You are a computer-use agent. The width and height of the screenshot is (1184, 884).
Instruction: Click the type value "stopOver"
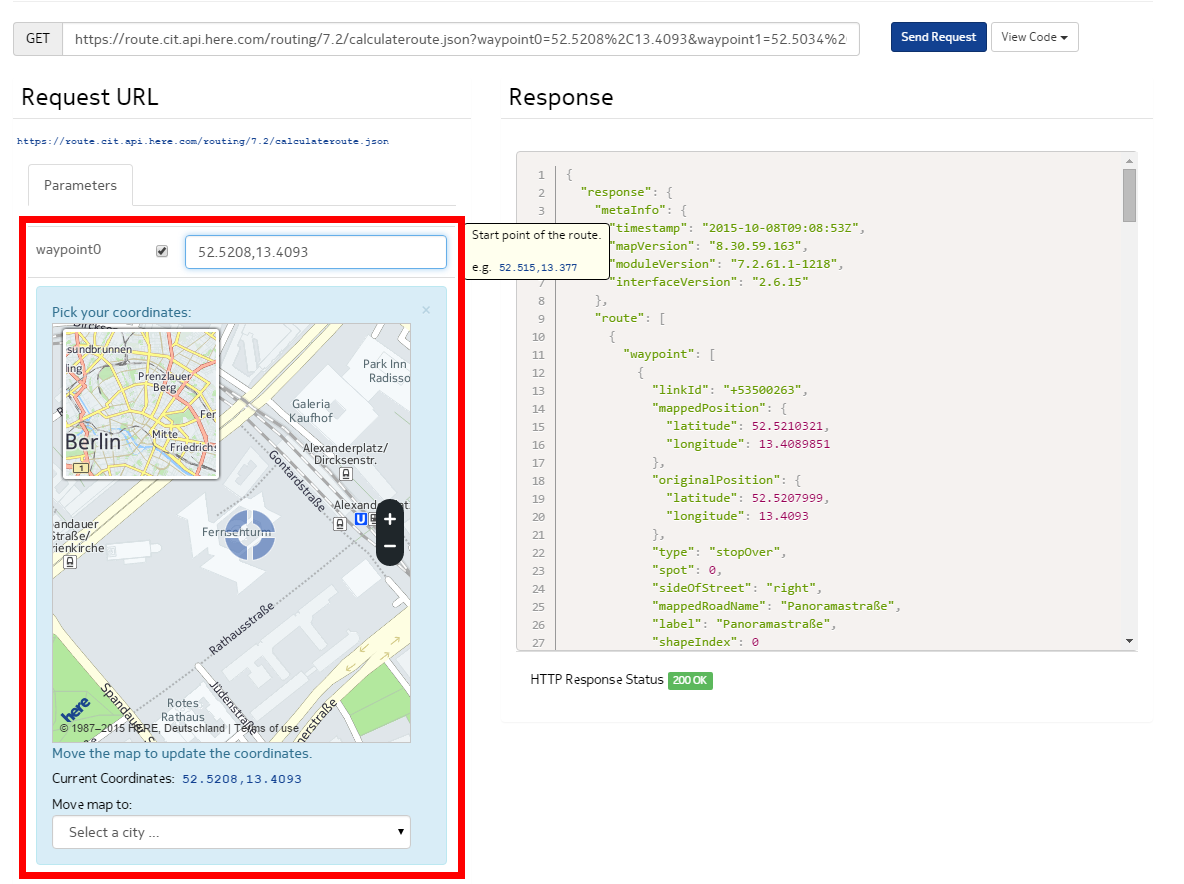[744, 553]
